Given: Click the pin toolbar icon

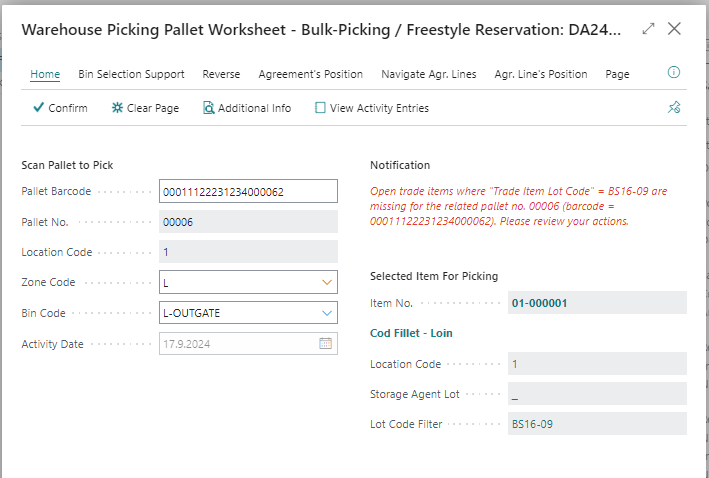Looking at the screenshot, I should (x=673, y=108).
